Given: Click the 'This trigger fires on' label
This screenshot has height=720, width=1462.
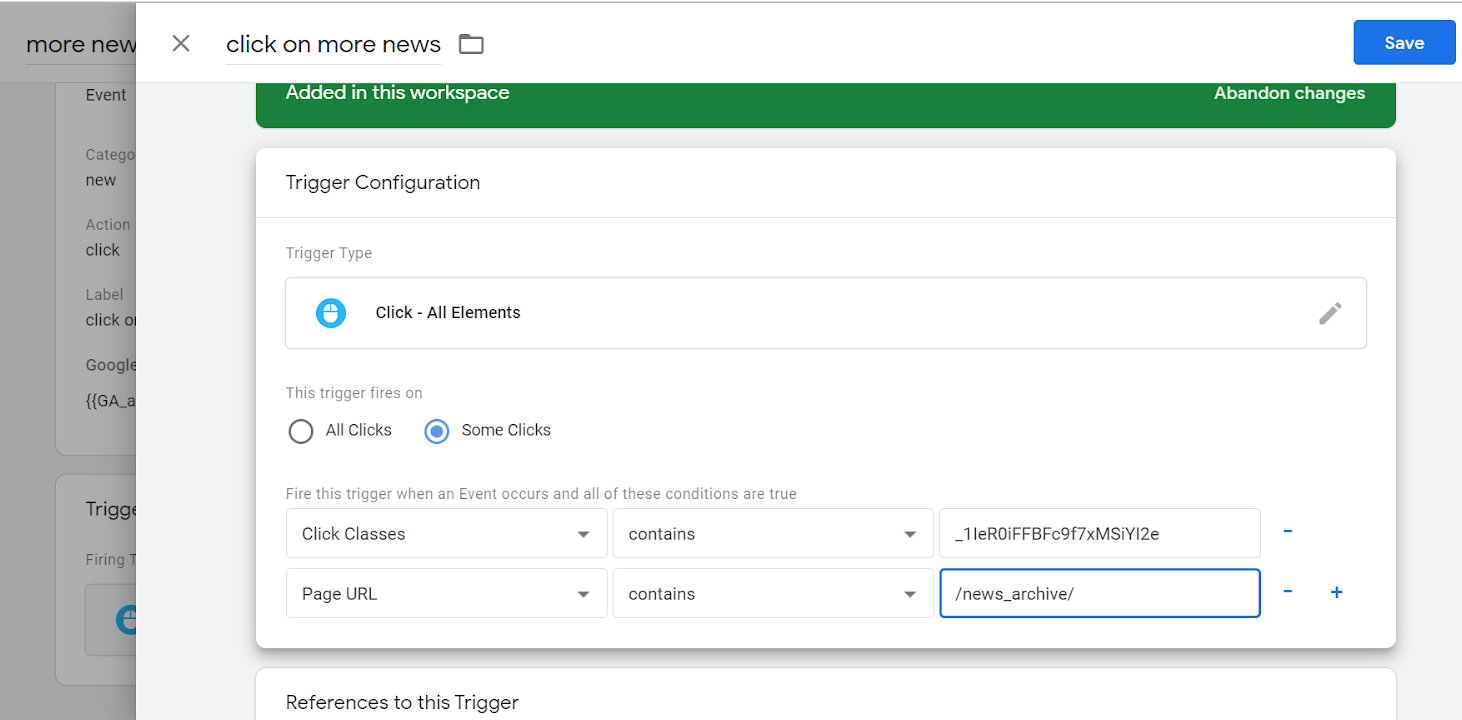Looking at the screenshot, I should [x=354, y=393].
